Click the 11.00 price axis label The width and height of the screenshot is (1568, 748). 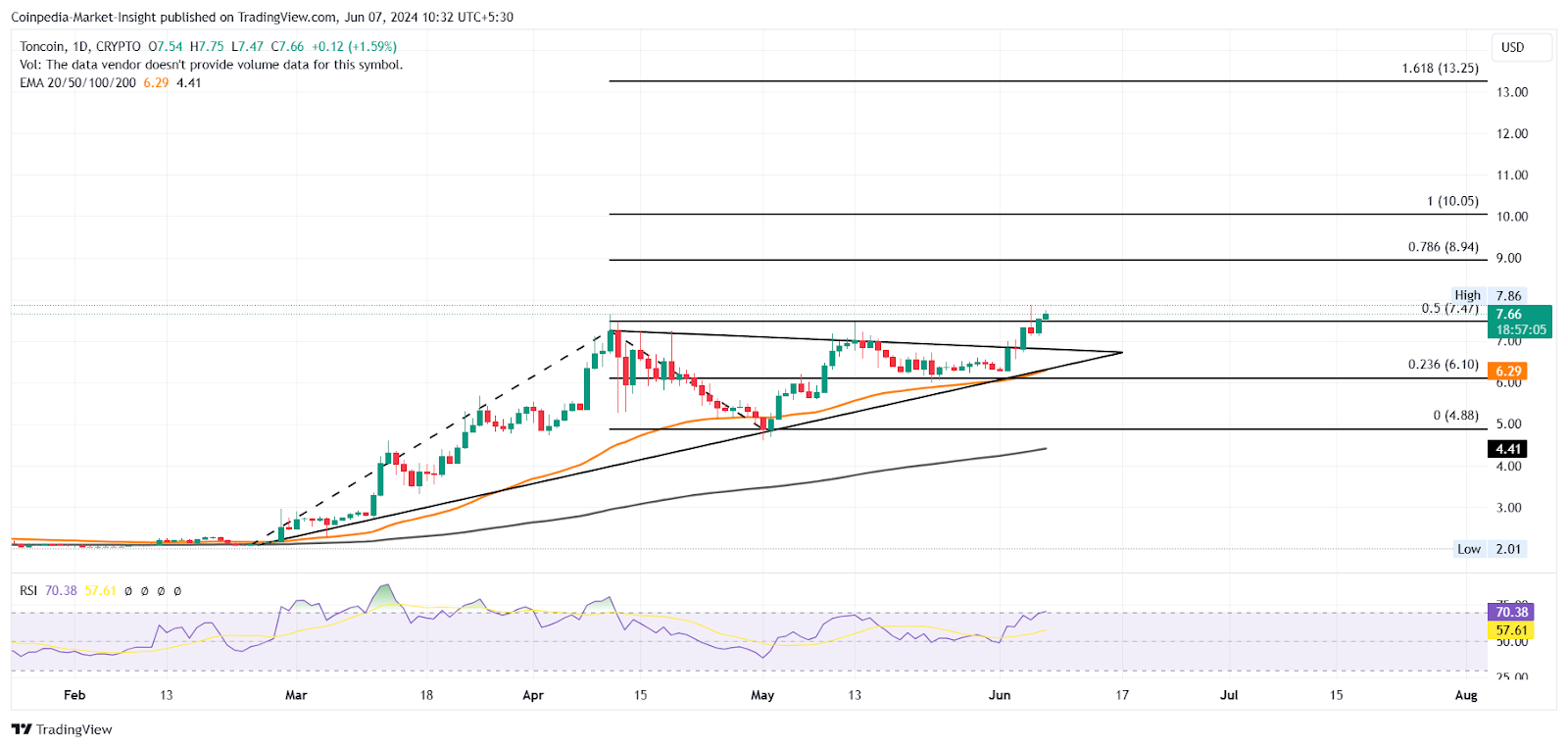pos(1512,175)
